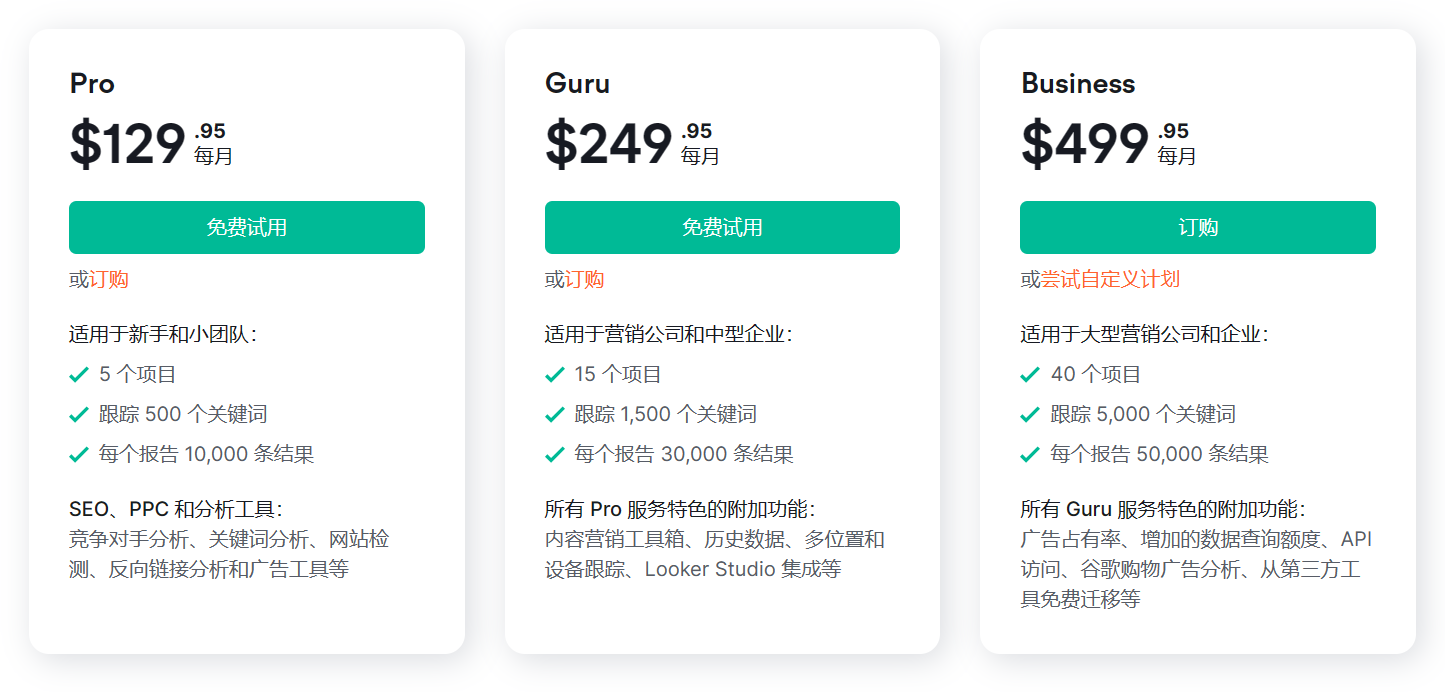This screenshot has height=692, width=1445.
Task: Open the 订购 link under Guru plan
Action: 585,279
